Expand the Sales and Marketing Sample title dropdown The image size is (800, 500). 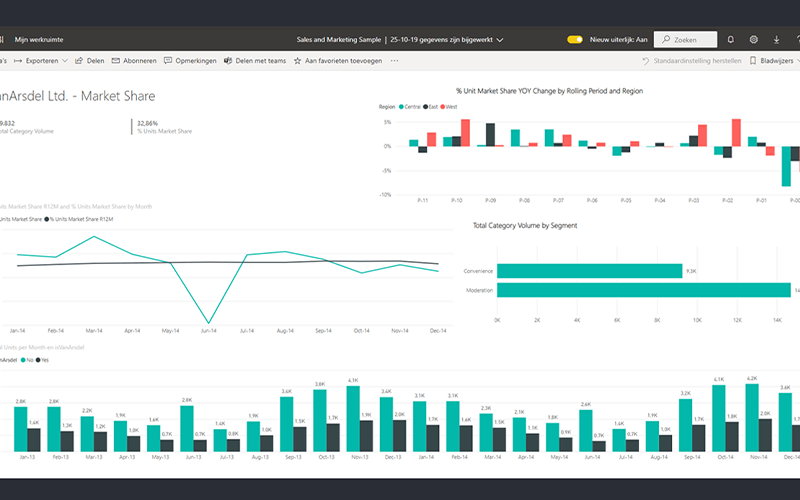[x=500, y=40]
